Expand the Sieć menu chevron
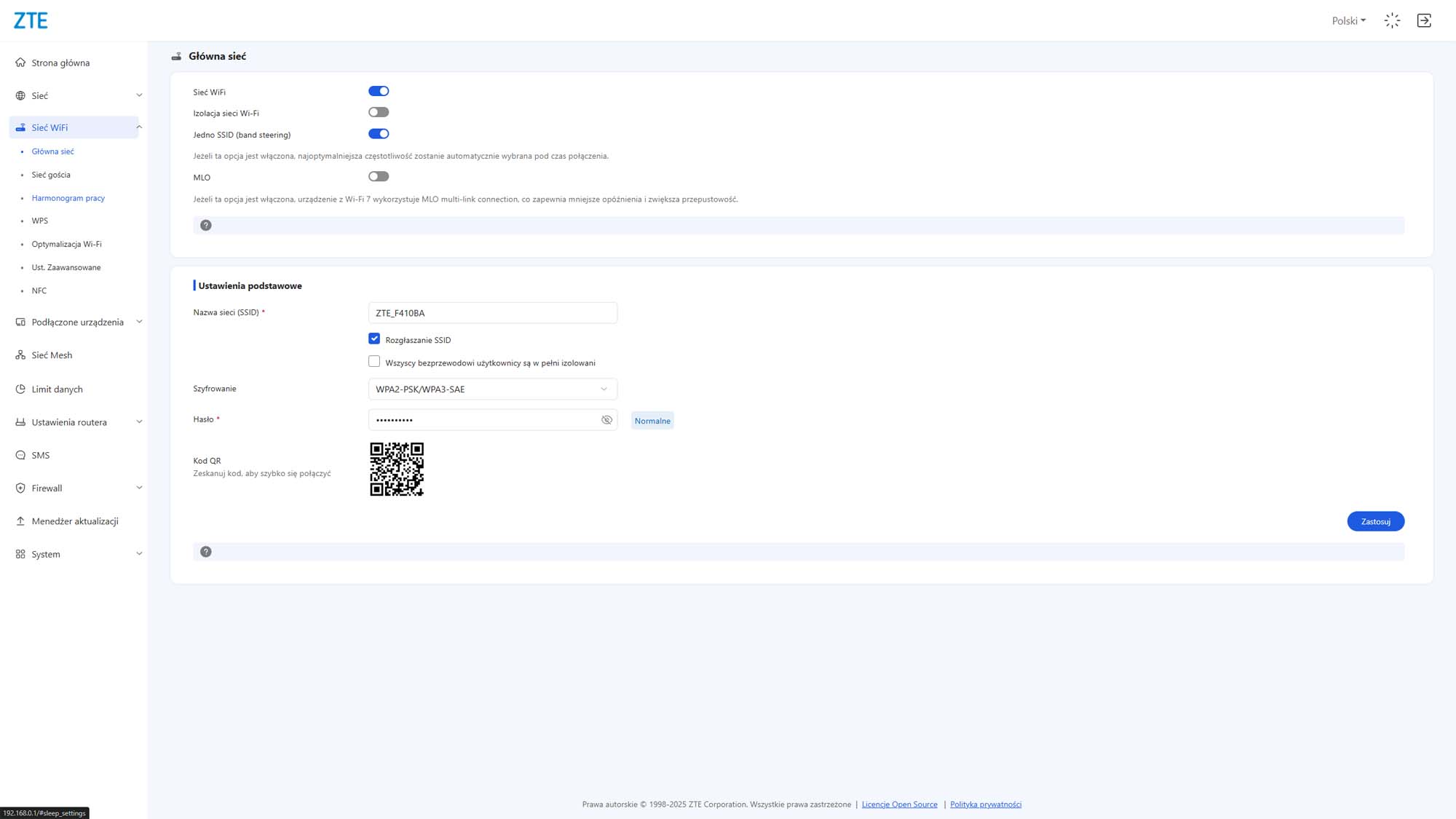 139,95
